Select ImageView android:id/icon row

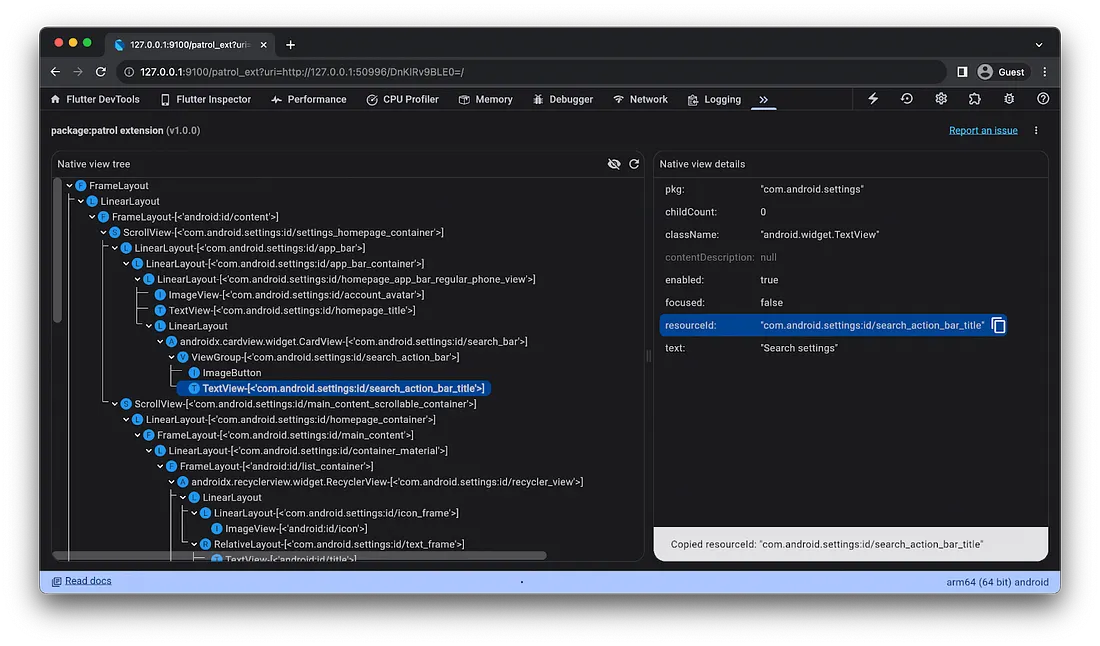(x=289, y=529)
